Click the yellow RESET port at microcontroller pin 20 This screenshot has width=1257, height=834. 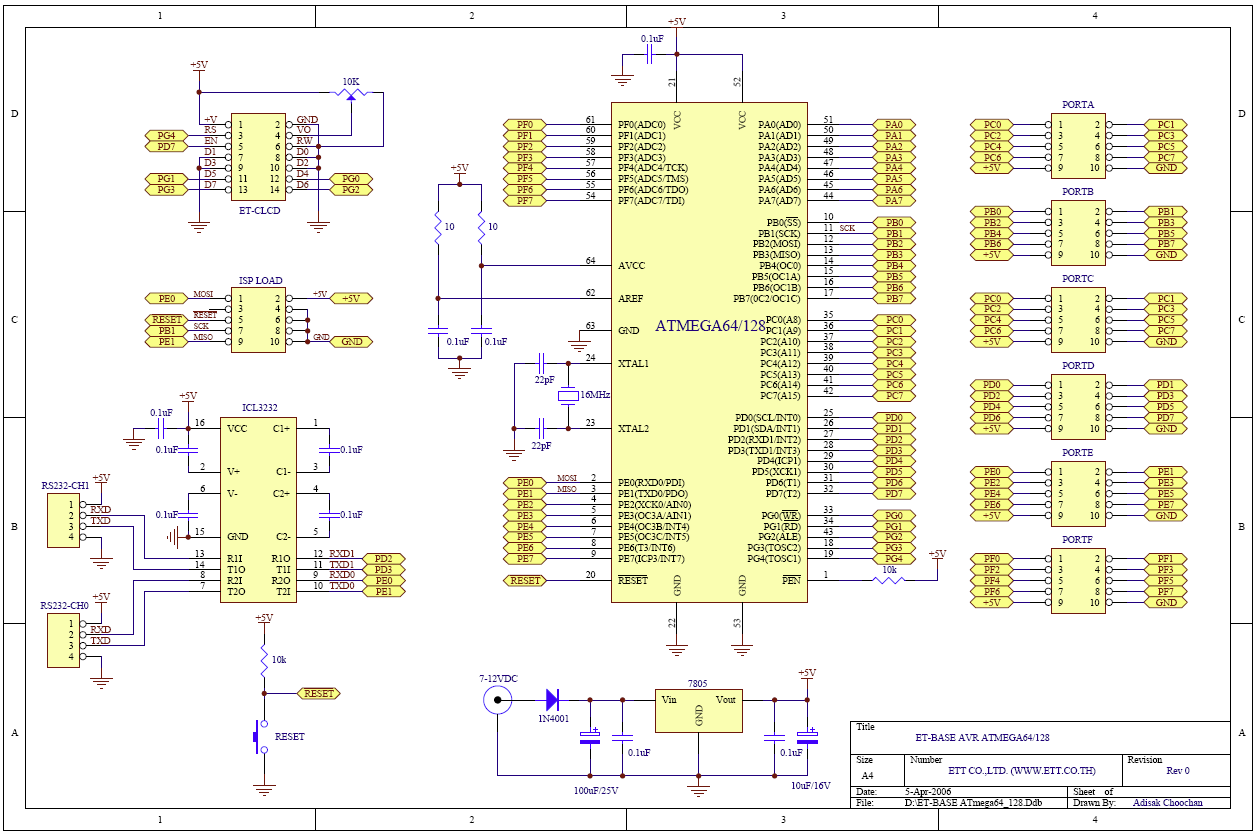525,580
